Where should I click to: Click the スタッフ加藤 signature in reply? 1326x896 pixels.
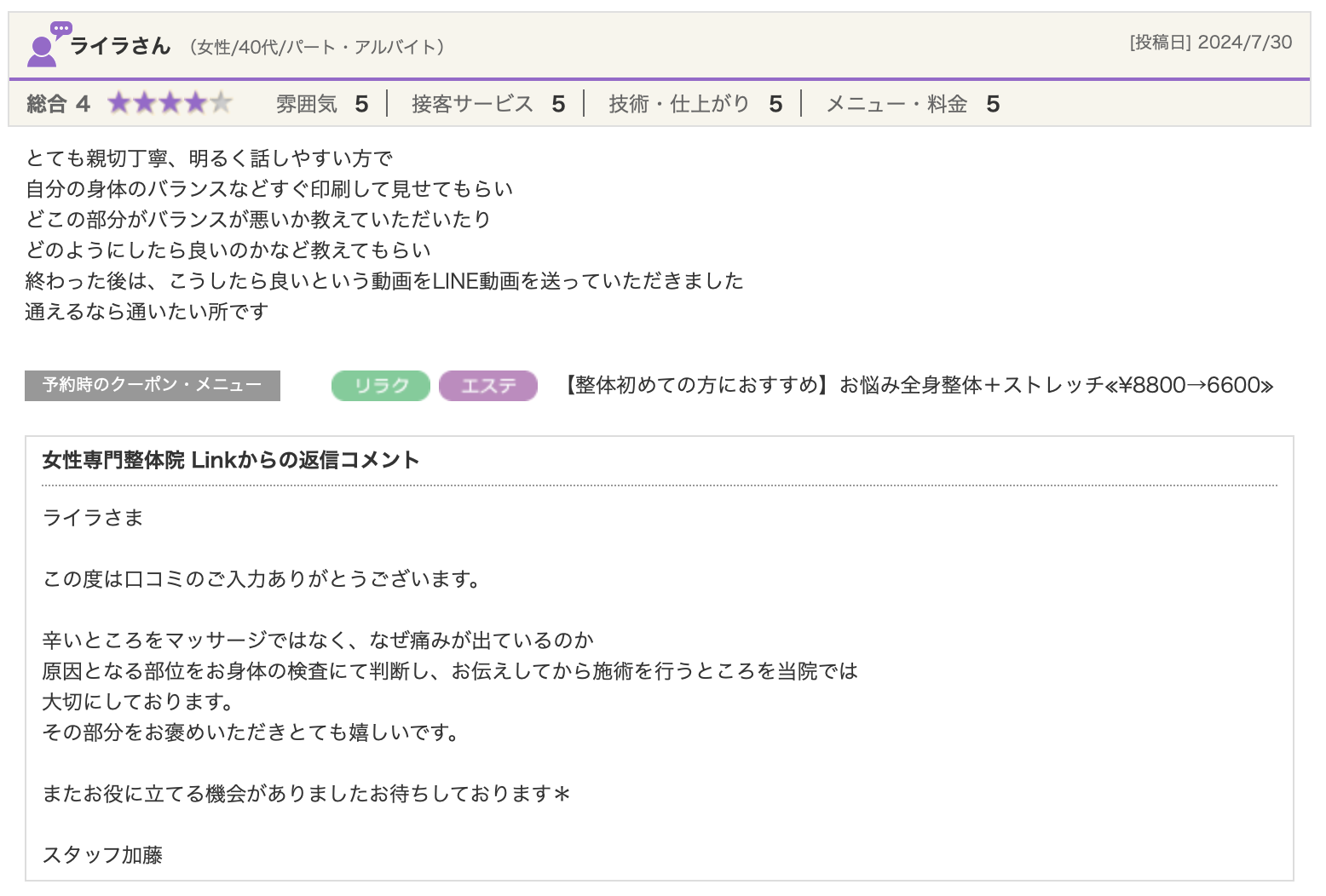point(102,855)
